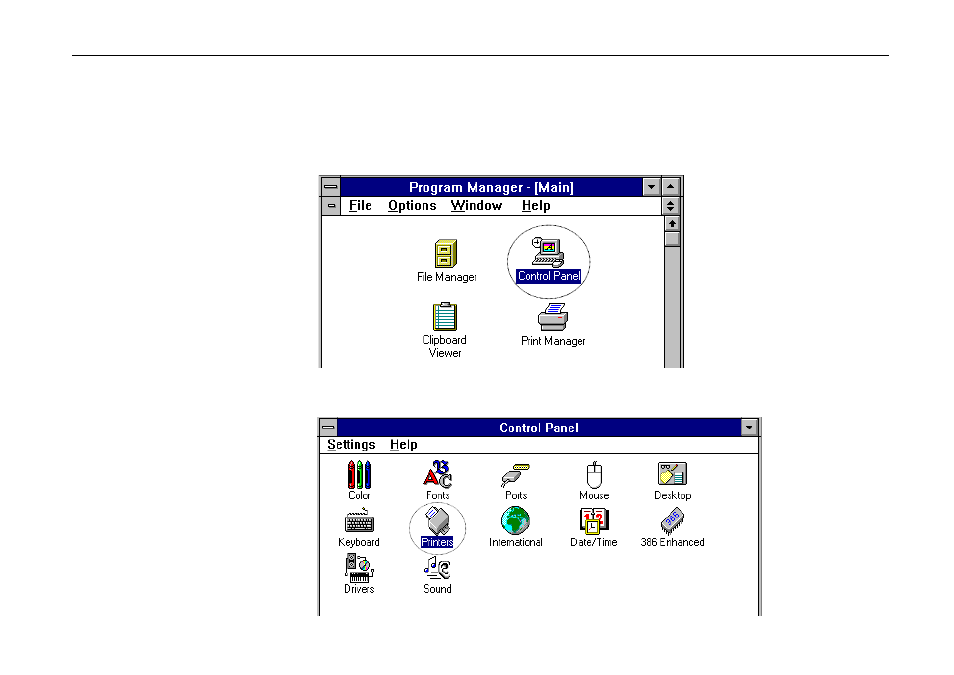Click scrollbar up arrow in Program Manager
The width and height of the screenshot is (954, 675).
pos(672,224)
